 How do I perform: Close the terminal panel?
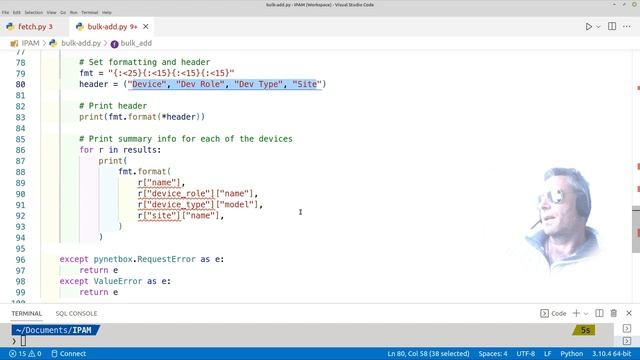629,313
